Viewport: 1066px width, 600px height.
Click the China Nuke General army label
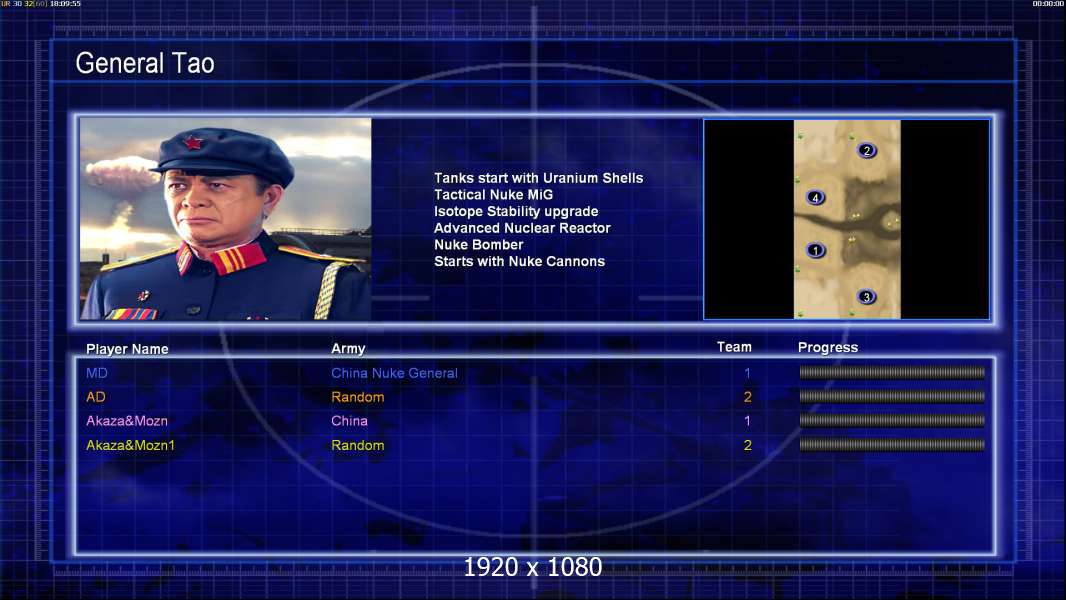pyautogui.click(x=394, y=373)
